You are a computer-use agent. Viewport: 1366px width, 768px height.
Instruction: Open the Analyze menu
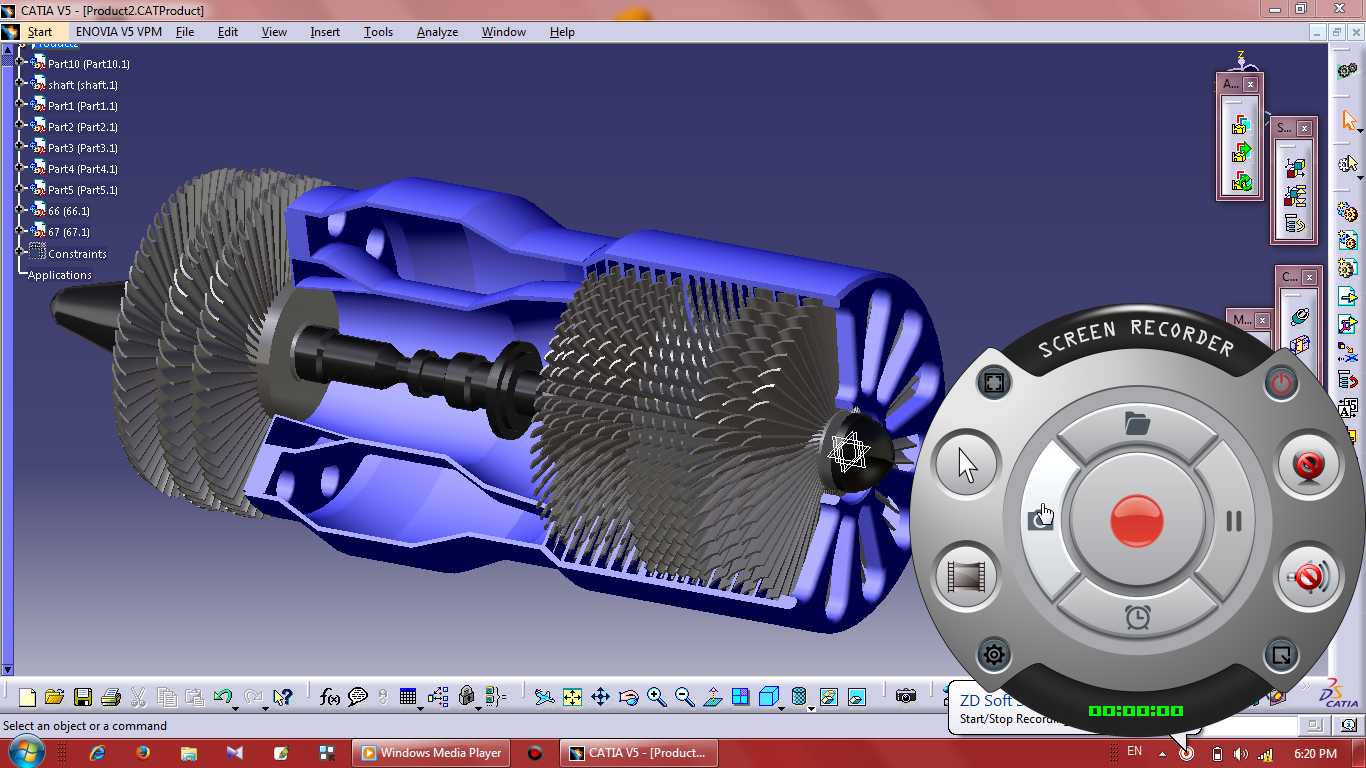point(437,32)
